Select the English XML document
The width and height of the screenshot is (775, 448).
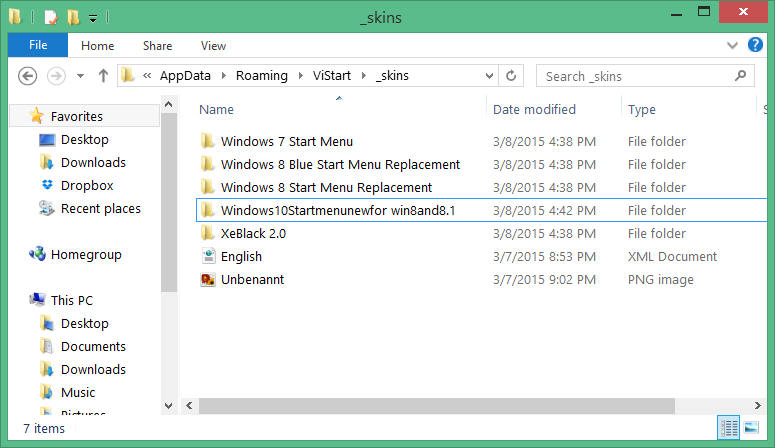[x=241, y=257]
